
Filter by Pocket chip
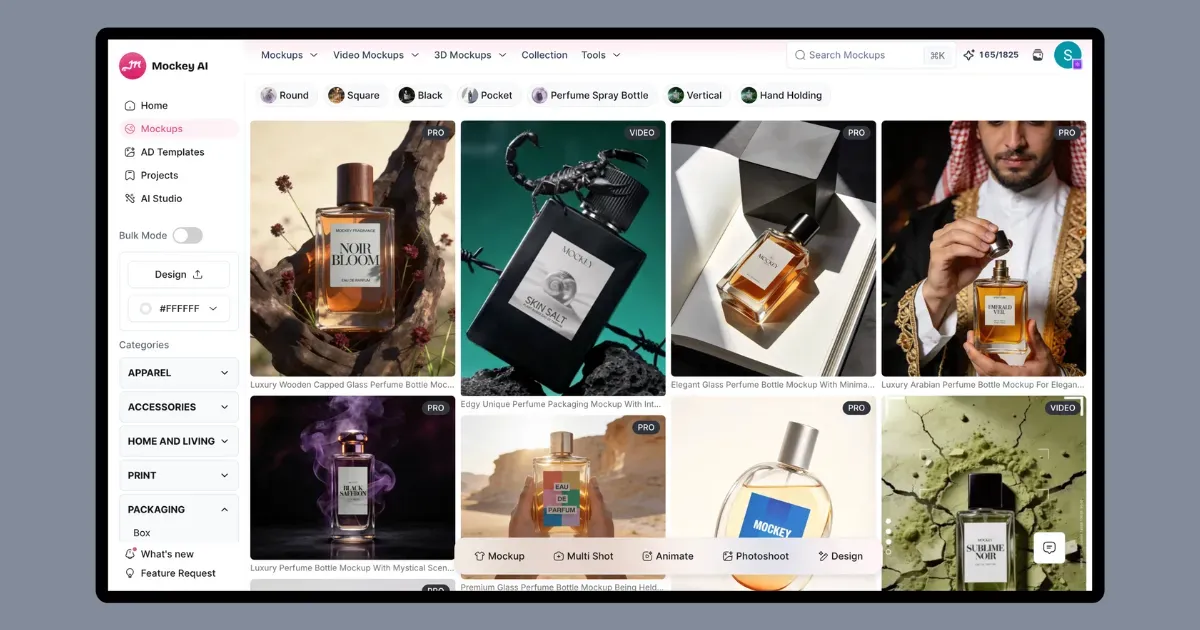(x=487, y=95)
